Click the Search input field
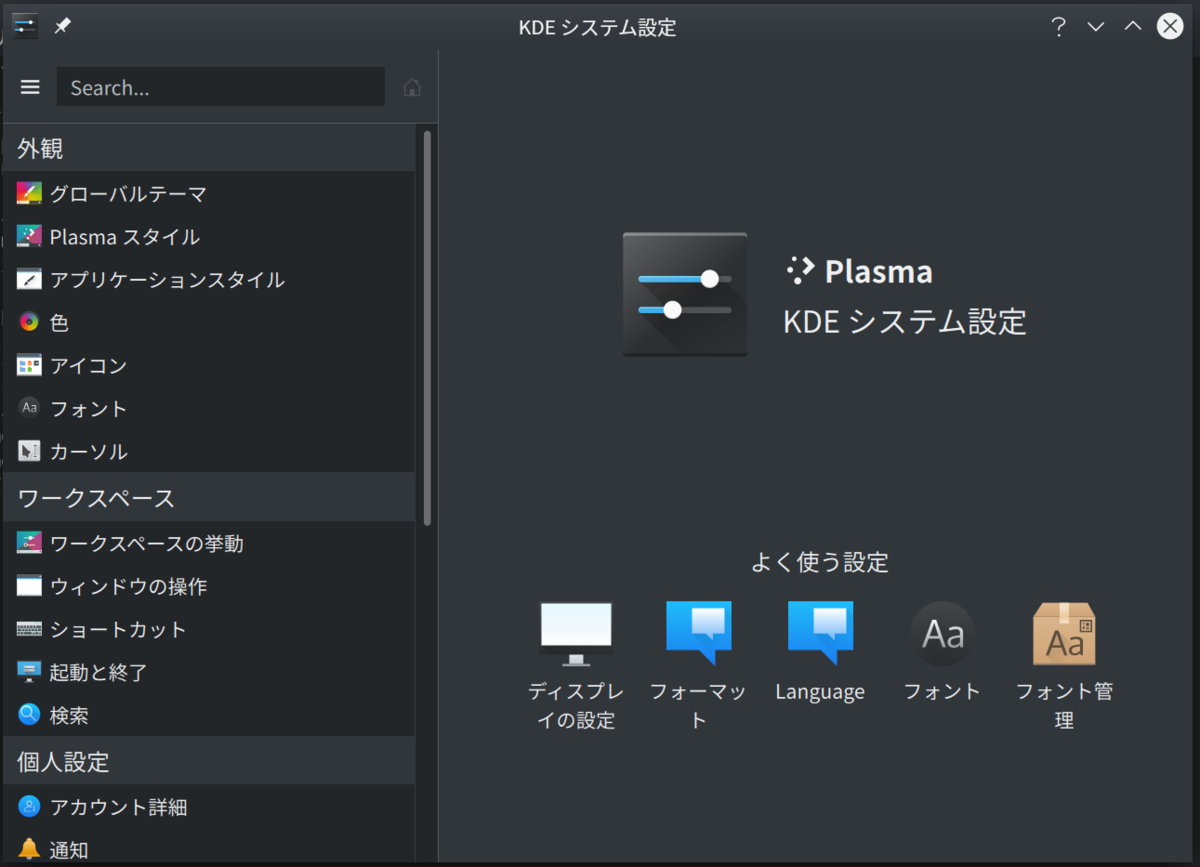Image resolution: width=1200 pixels, height=867 pixels. [x=221, y=87]
